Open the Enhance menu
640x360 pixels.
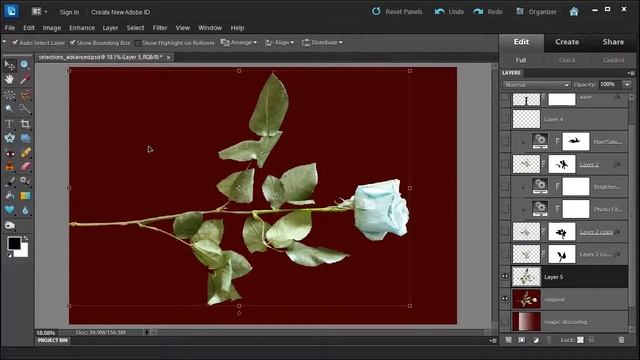coord(82,28)
